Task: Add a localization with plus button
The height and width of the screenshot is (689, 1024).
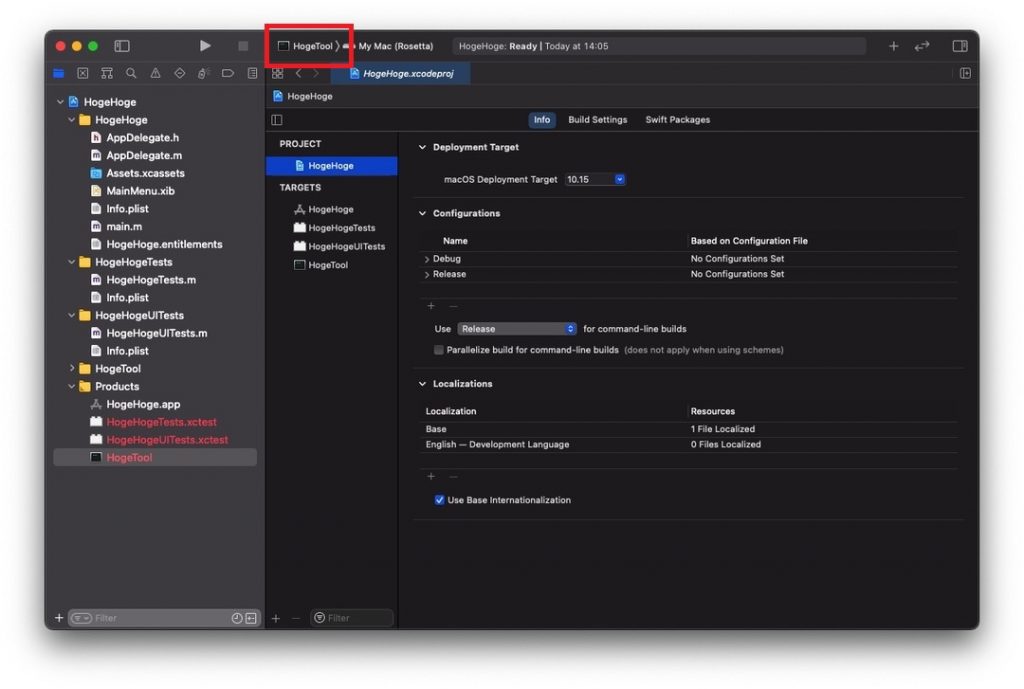Action: pos(431,476)
